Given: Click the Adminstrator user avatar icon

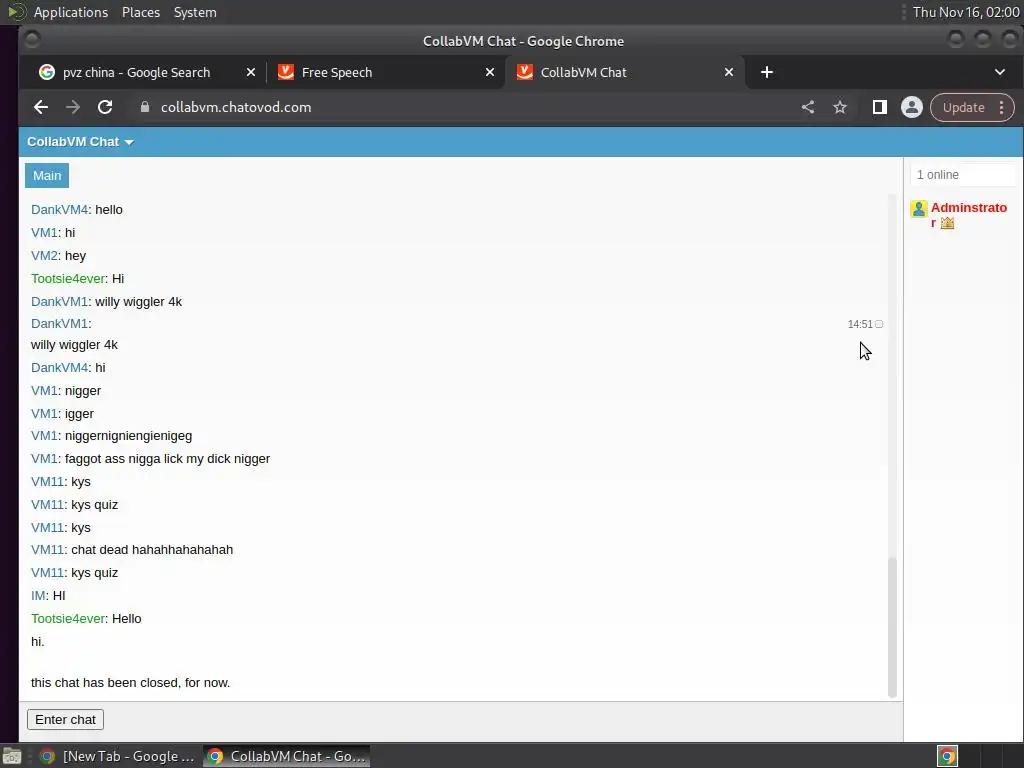Looking at the screenshot, I should [x=919, y=209].
